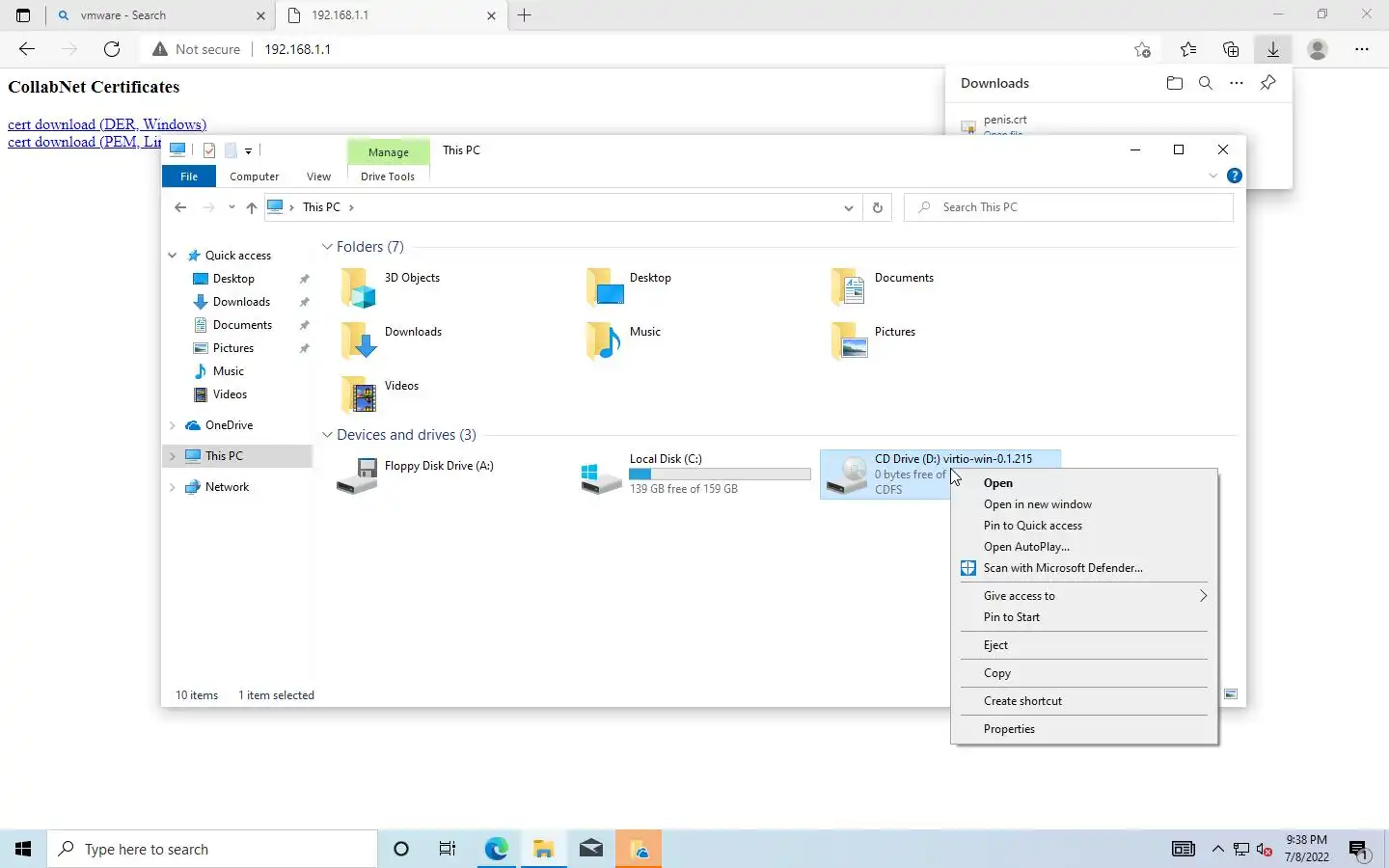Open the 3D Objects folder
The height and width of the screenshot is (868, 1389).
(357, 287)
